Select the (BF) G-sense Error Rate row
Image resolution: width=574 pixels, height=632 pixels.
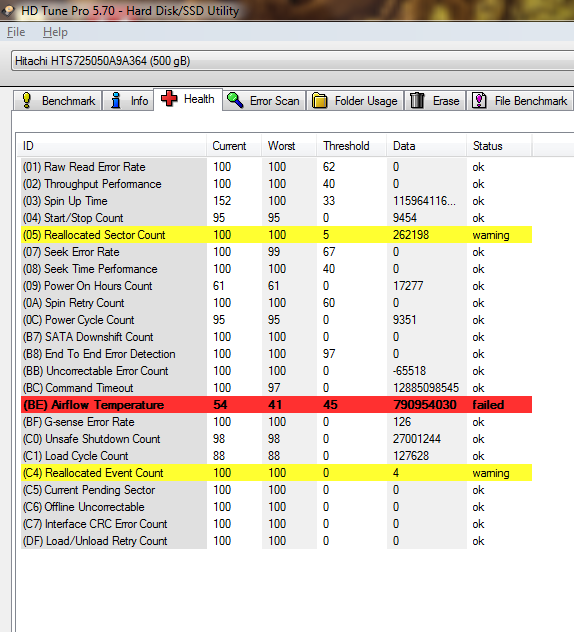[x=277, y=422]
